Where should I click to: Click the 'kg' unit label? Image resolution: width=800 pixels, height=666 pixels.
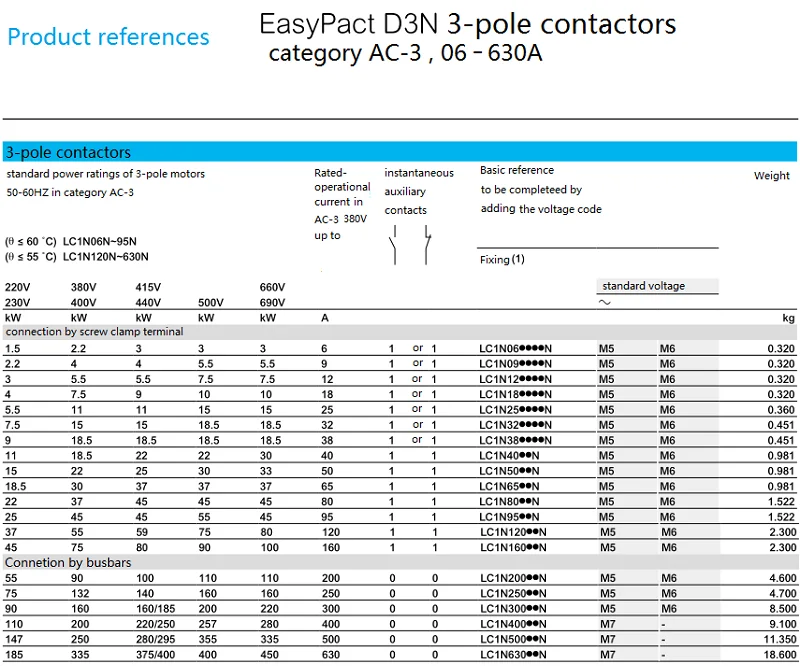point(789,318)
